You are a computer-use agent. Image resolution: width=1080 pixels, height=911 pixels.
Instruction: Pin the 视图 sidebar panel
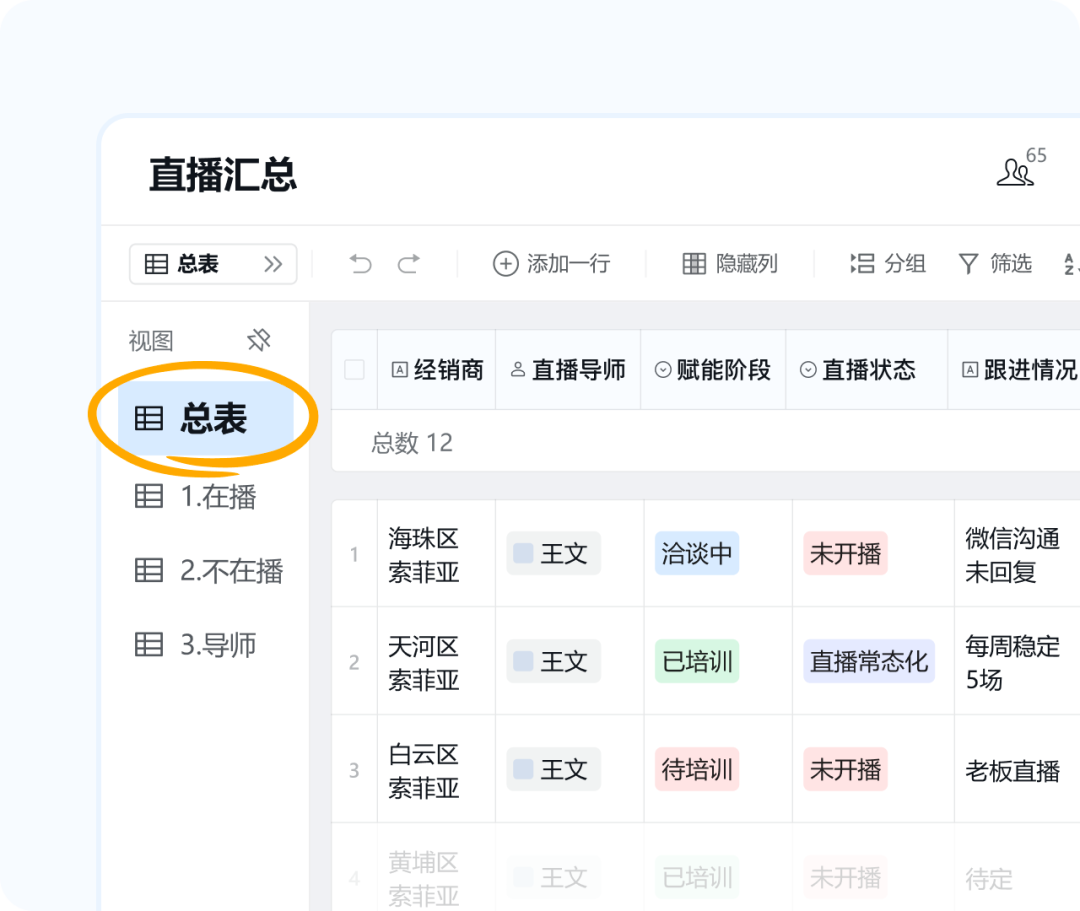pos(258,340)
